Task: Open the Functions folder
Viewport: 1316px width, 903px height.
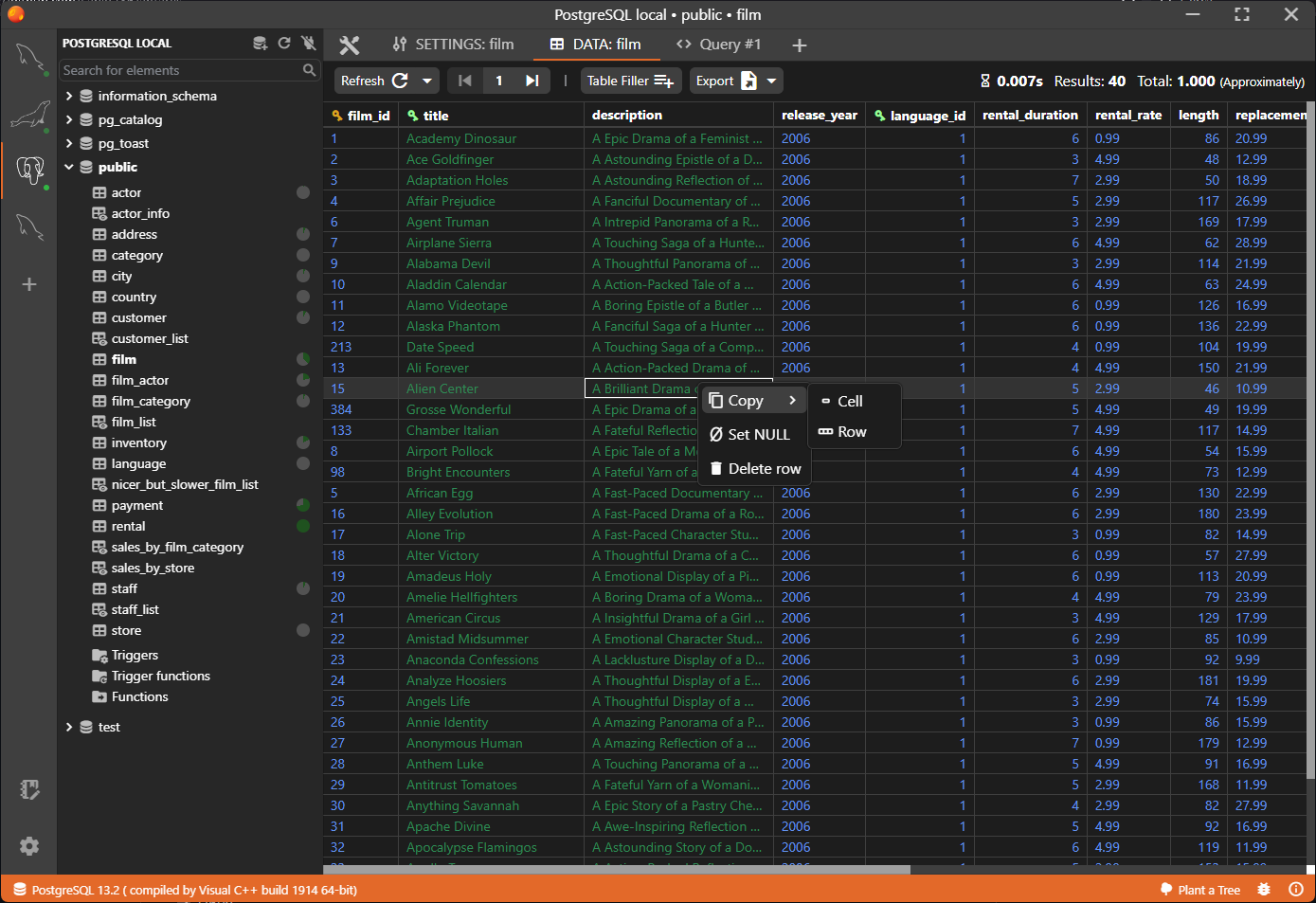Action: pos(139,696)
